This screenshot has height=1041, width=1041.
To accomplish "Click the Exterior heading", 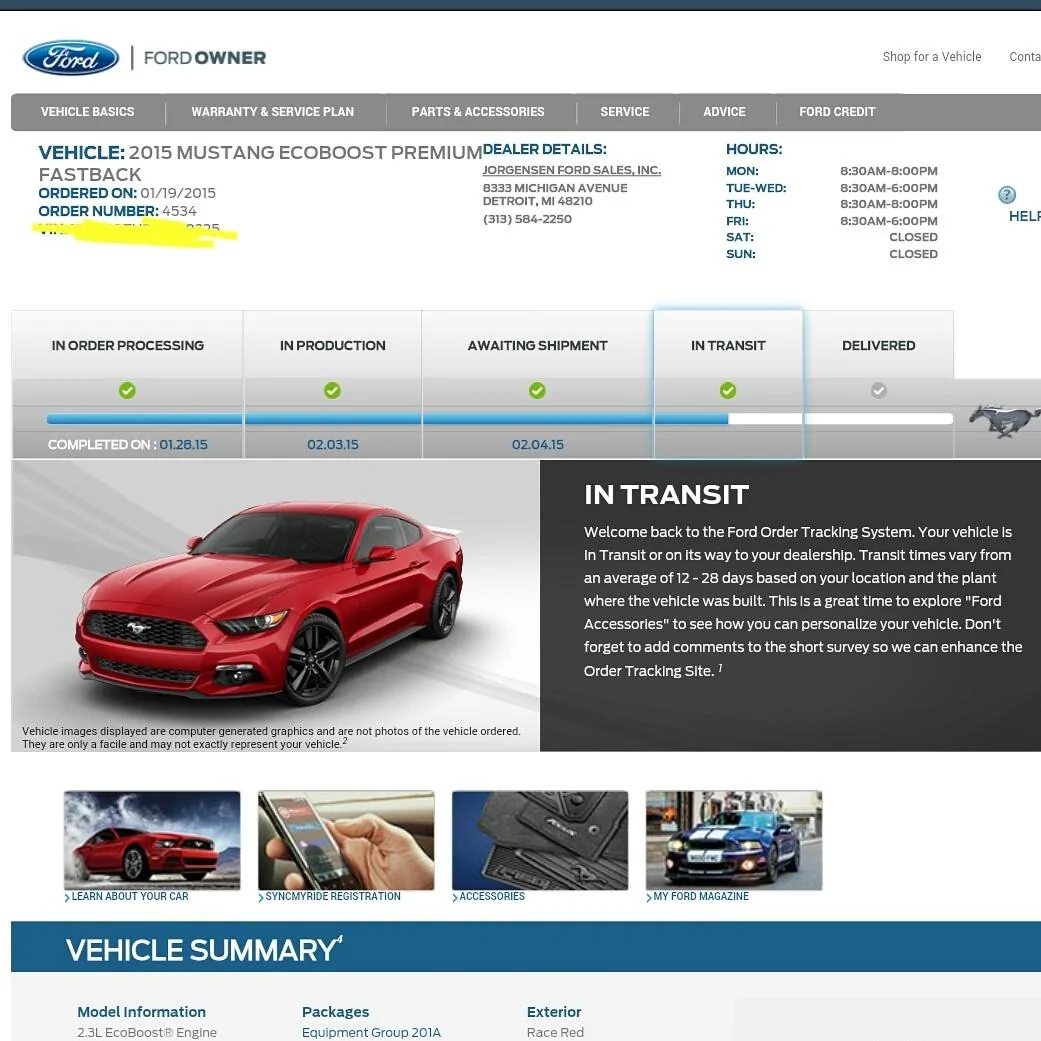I will click(554, 1012).
